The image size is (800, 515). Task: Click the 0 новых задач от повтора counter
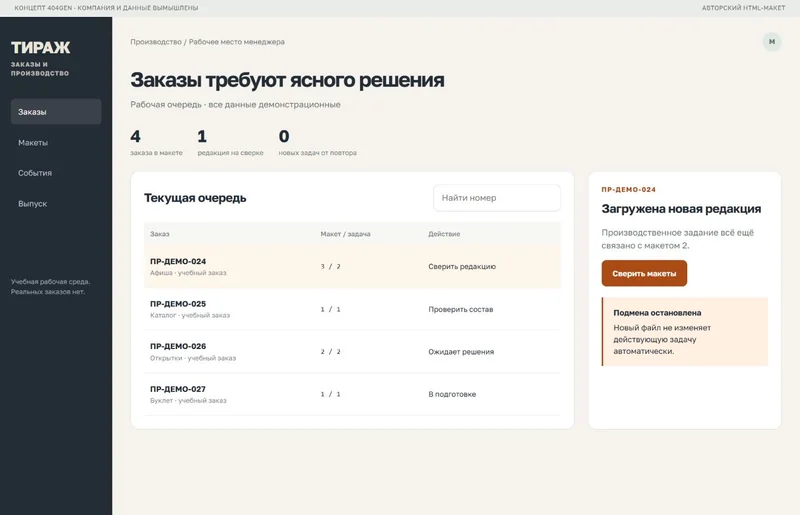click(x=317, y=142)
